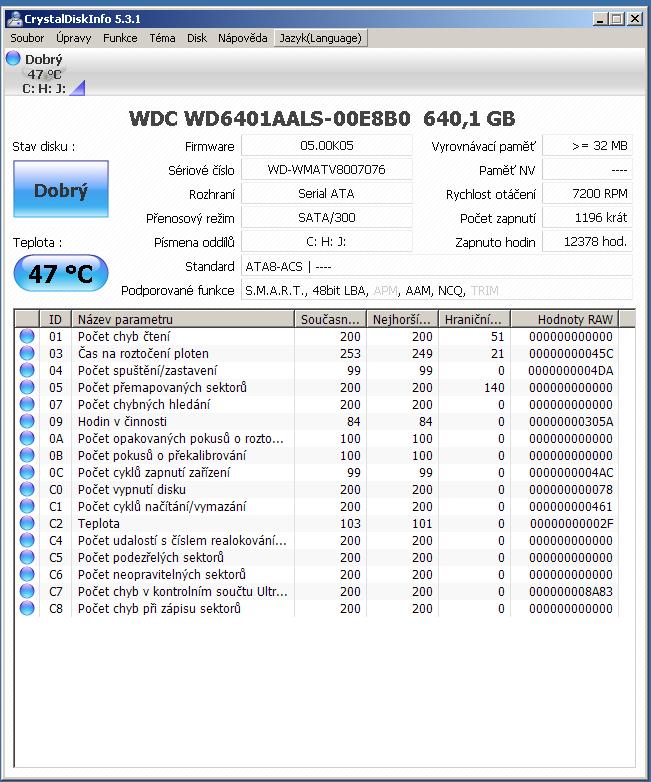Click the Současn... column header
The image size is (651, 782).
pos(331,319)
